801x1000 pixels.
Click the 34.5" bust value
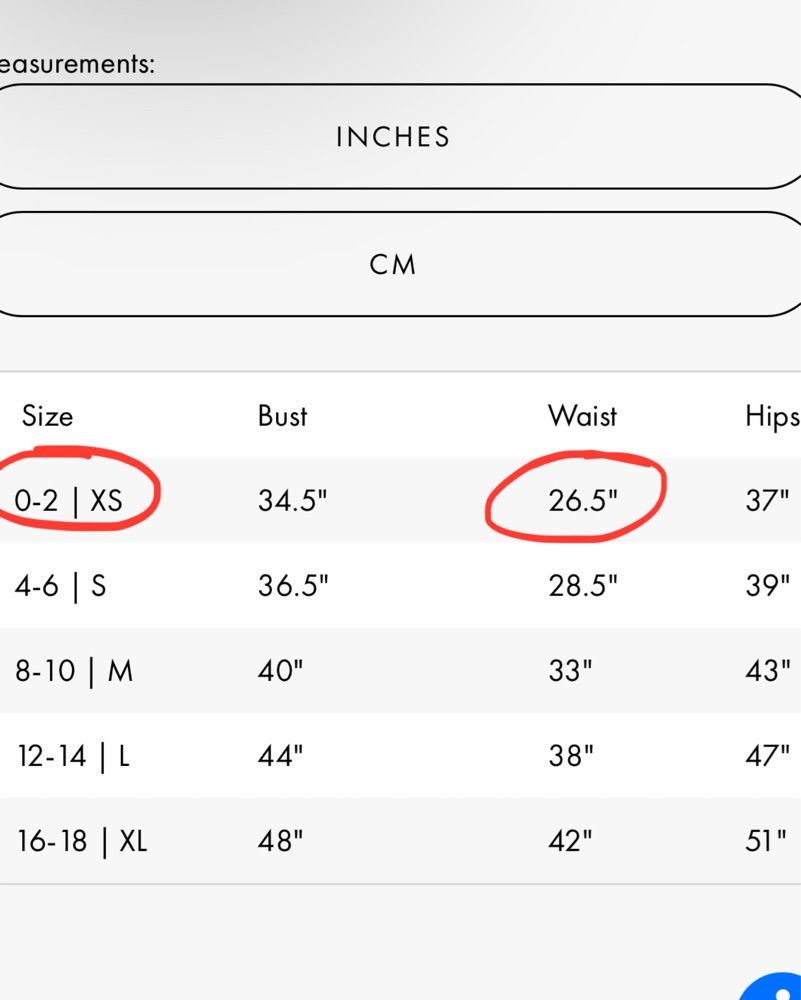293,501
